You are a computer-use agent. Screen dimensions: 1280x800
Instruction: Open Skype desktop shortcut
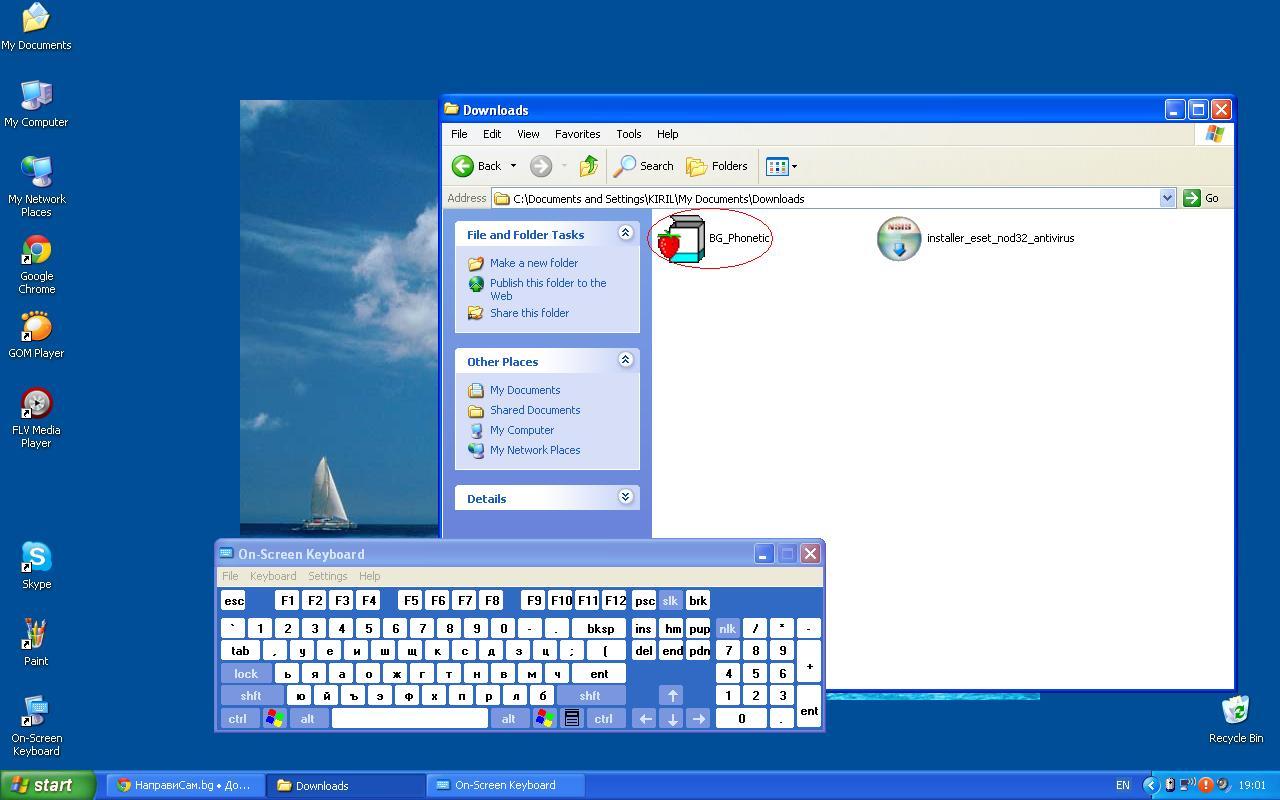[36, 559]
